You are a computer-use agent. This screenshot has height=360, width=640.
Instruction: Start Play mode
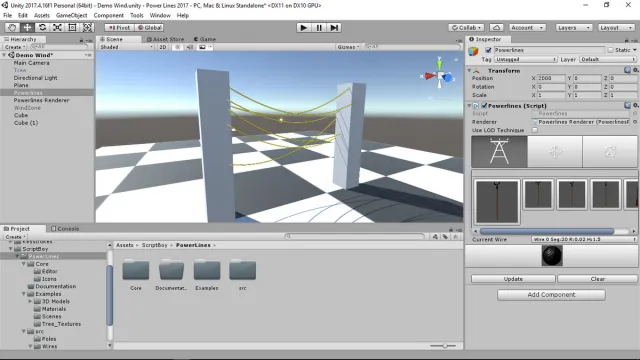pos(303,27)
